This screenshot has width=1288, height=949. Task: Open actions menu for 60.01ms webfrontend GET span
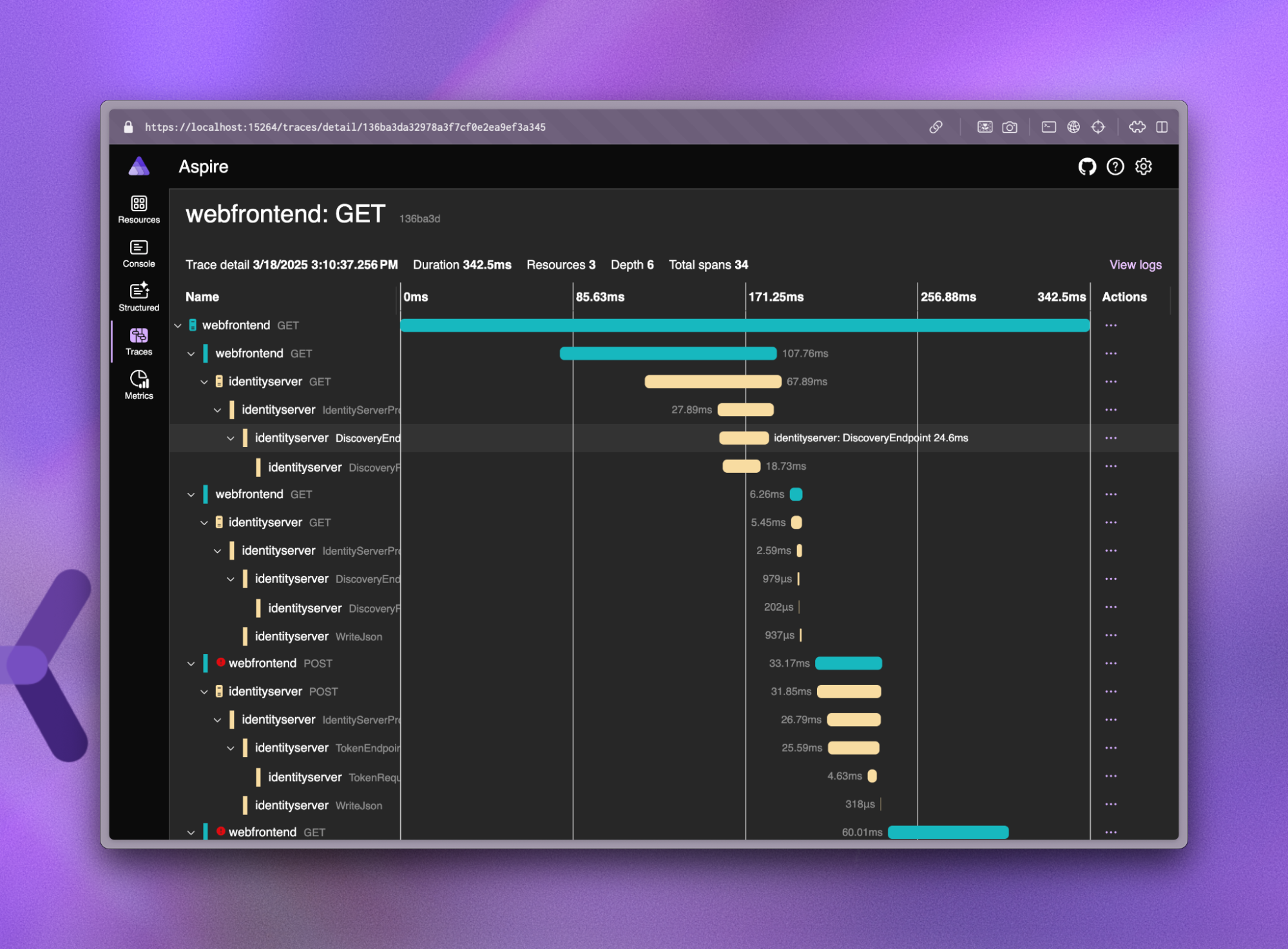1111,832
